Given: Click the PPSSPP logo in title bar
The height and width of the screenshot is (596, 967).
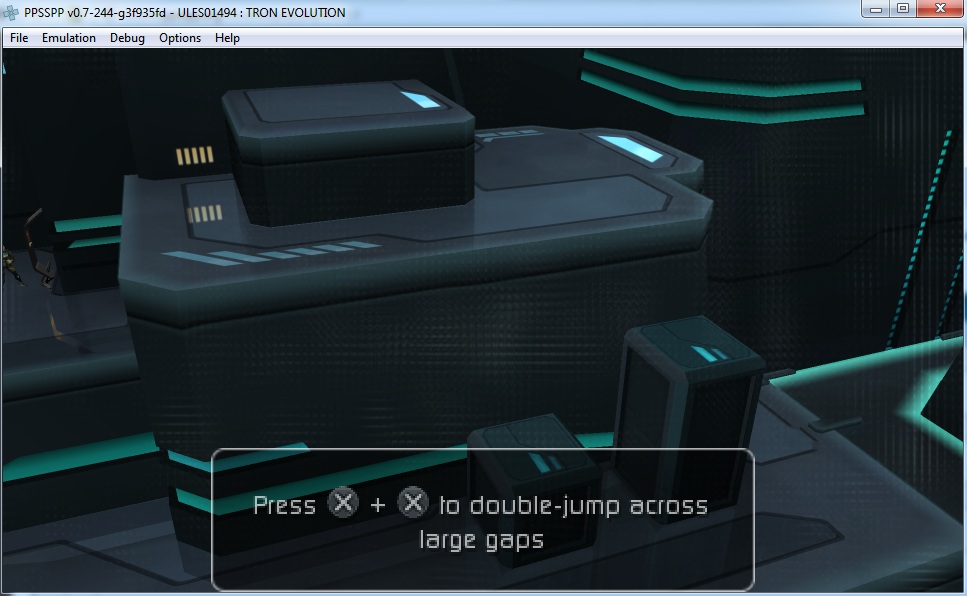Looking at the screenshot, I should [x=12, y=12].
